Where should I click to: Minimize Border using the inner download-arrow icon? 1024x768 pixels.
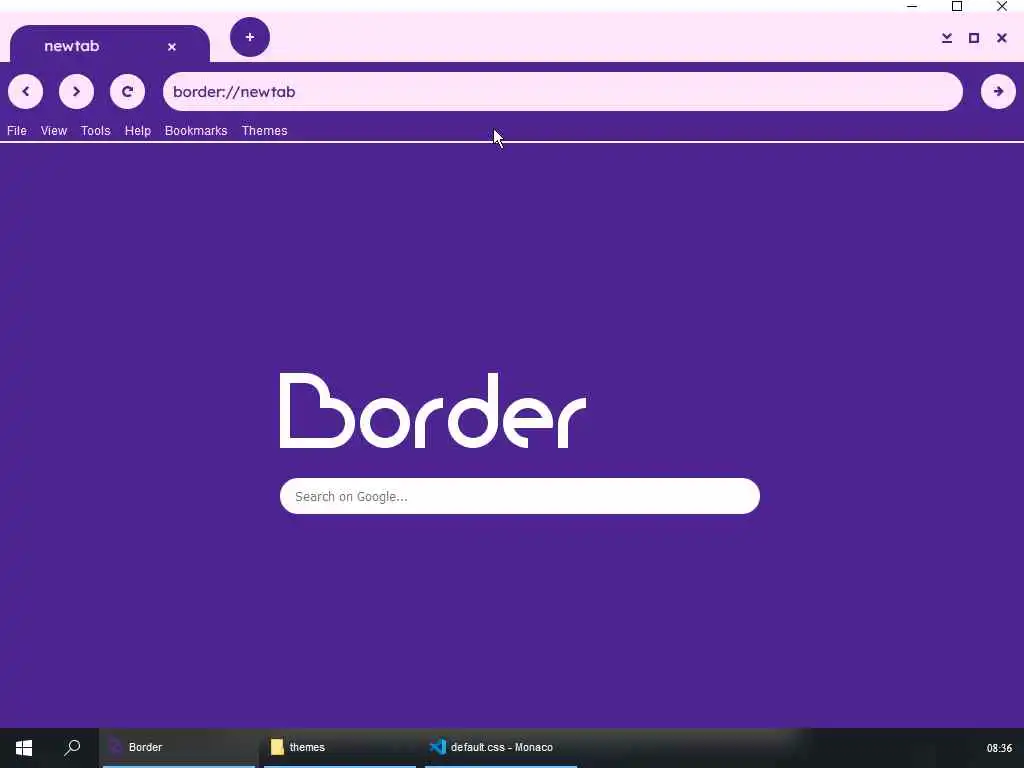coord(947,38)
